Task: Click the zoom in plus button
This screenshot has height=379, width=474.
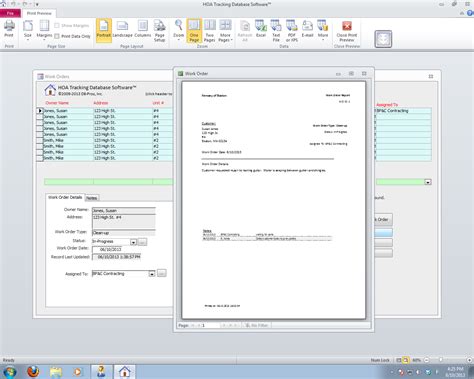Action: [x=469, y=360]
